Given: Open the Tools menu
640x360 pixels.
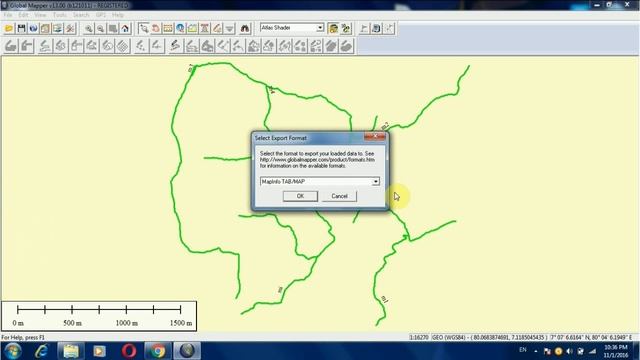Looking at the screenshot, I should 60,15.
